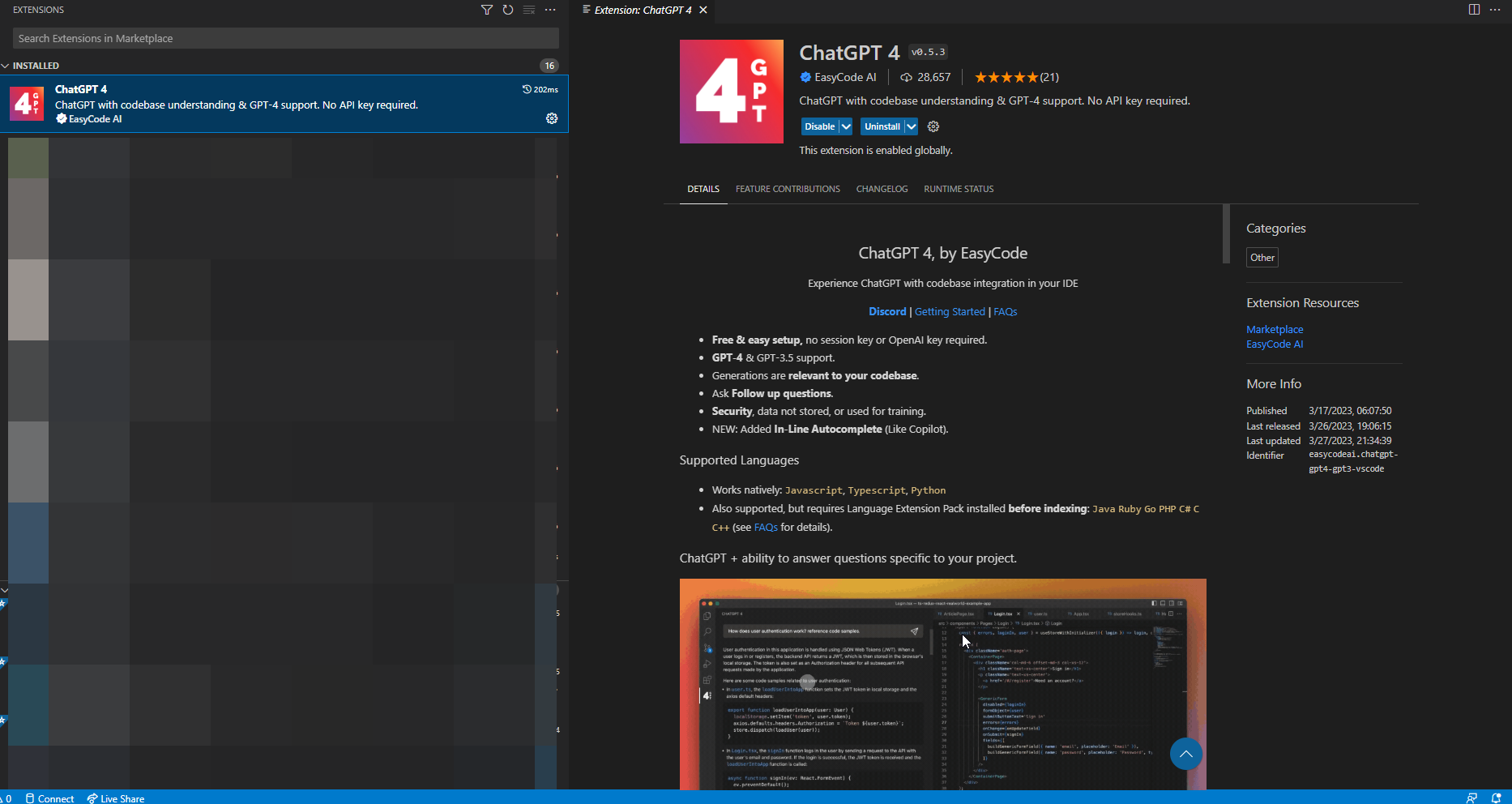1512x804 pixels.
Task: Click install count cloud download icon
Action: (x=906, y=77)
